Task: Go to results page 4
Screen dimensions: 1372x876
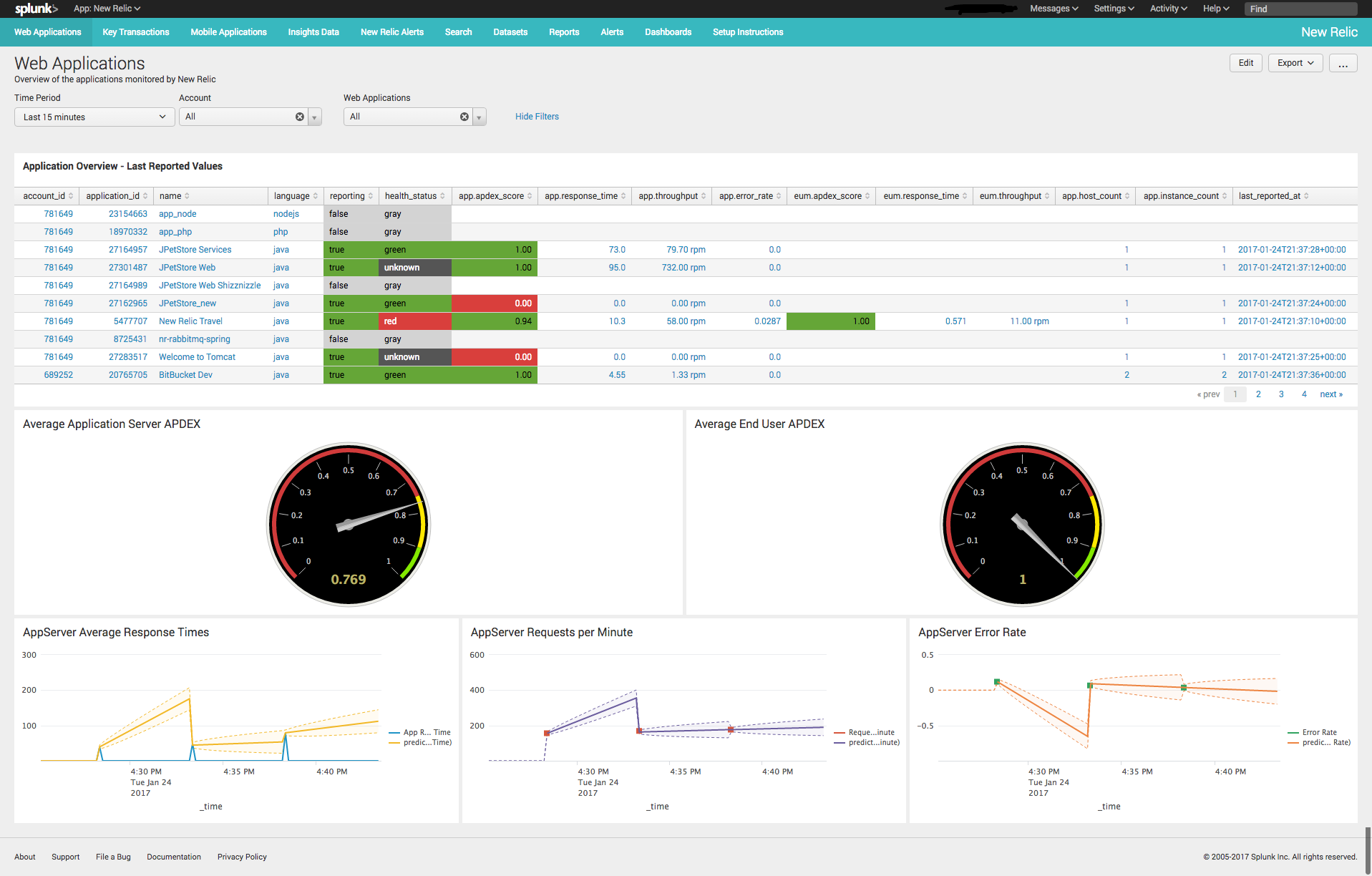Action: [x=1304, y=394]
